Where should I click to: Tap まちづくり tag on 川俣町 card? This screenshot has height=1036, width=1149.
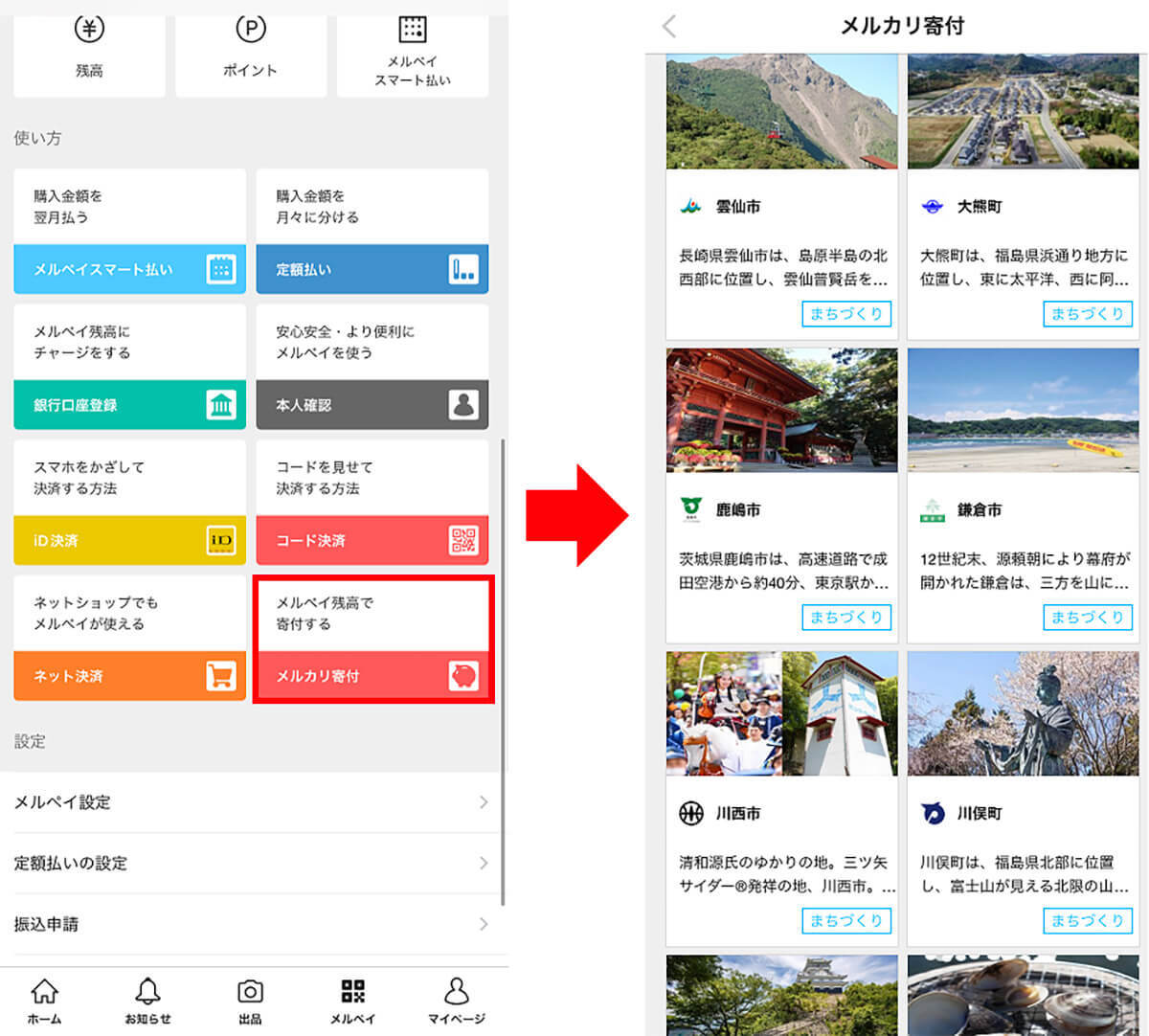pyautogui.click(x=1088, y=920)
